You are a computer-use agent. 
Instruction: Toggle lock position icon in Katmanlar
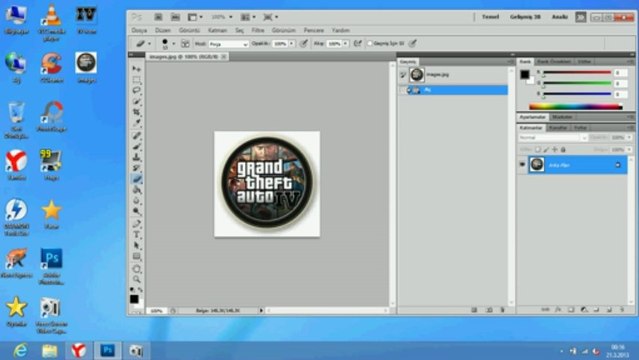click(x=555, y=150)
